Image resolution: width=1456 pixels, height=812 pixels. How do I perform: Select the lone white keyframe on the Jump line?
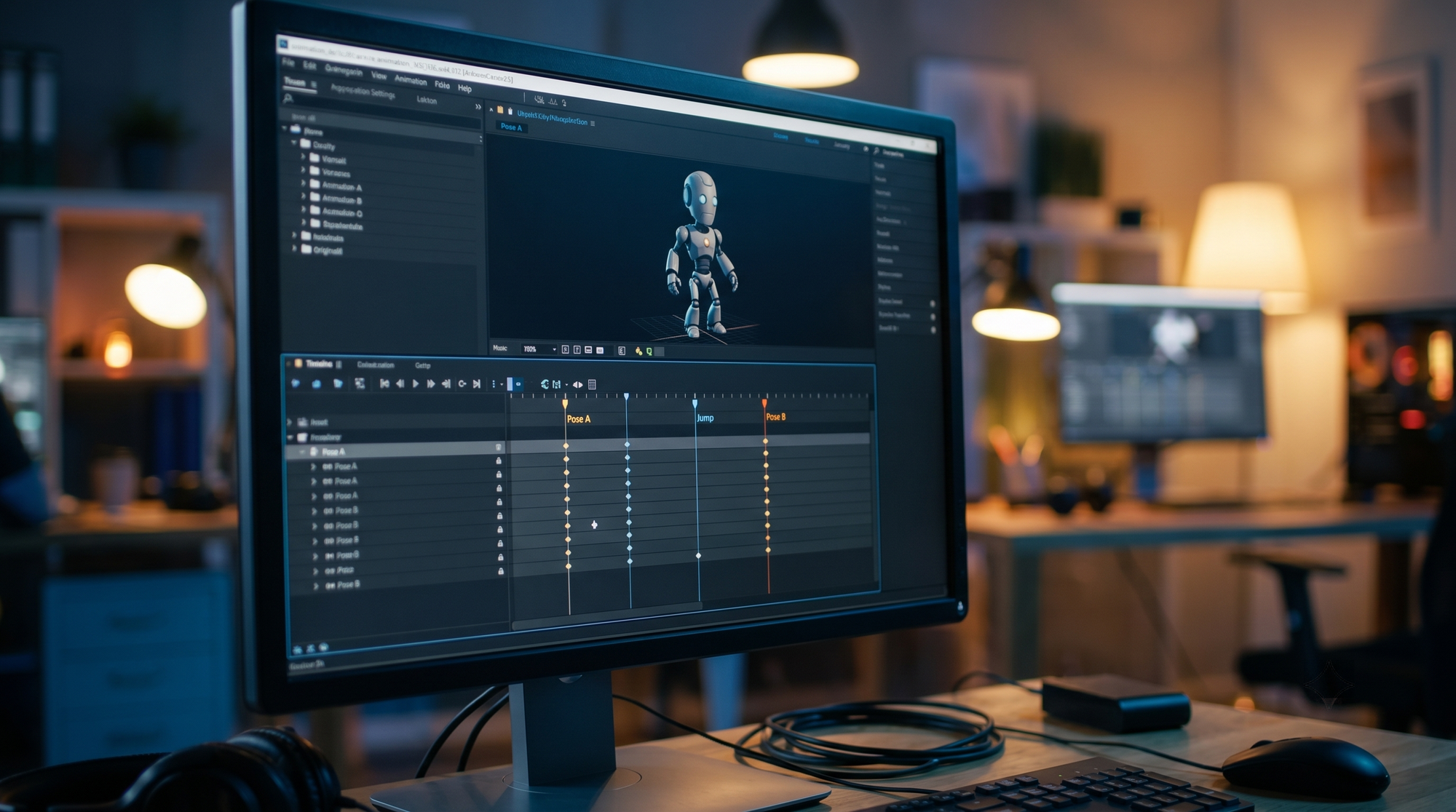click(x=699, y=556)
